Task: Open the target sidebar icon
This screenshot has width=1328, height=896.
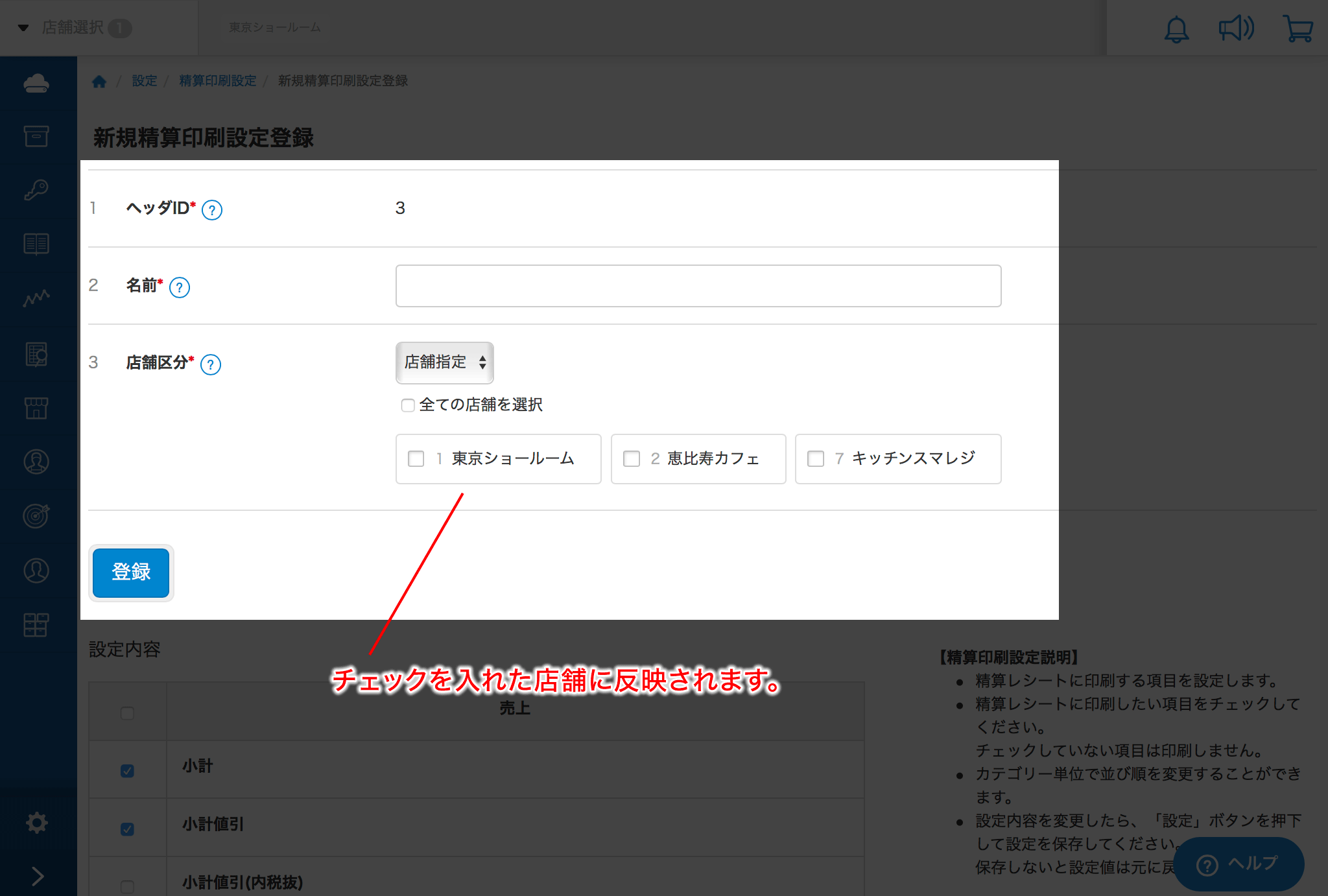Action: (36, 516)
